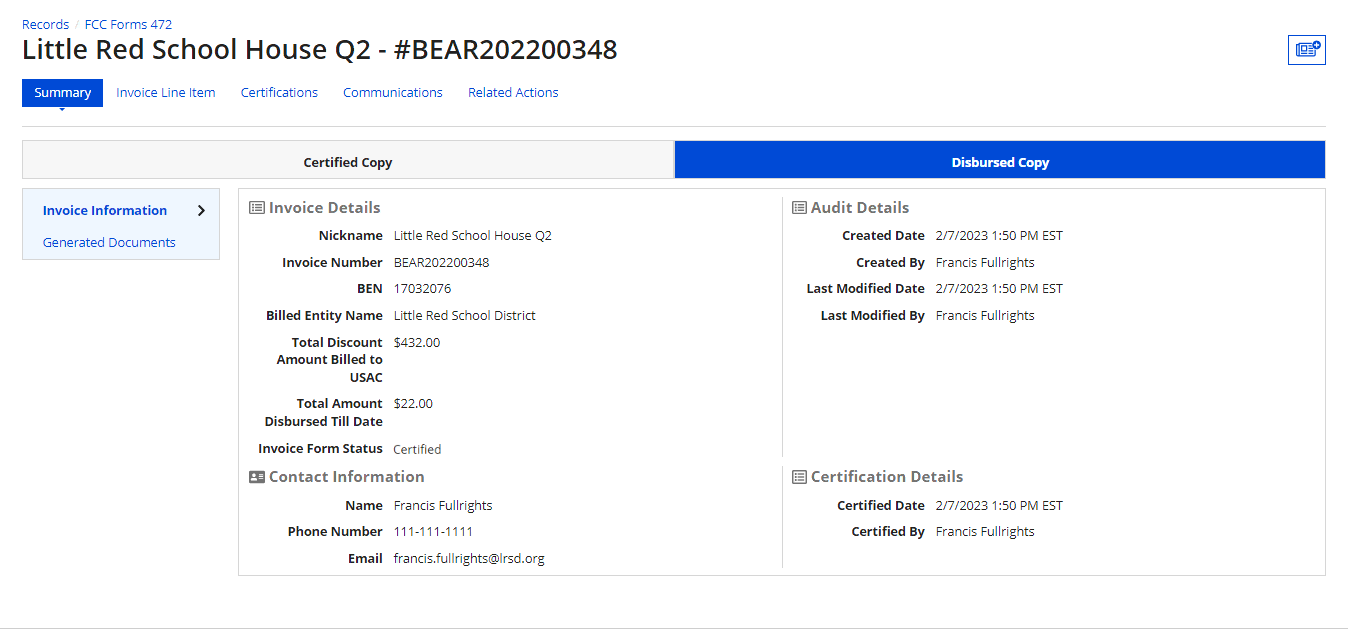Open the Related Actions tab
Viewport: 1348px width, 629px height.
coord(513,93)
